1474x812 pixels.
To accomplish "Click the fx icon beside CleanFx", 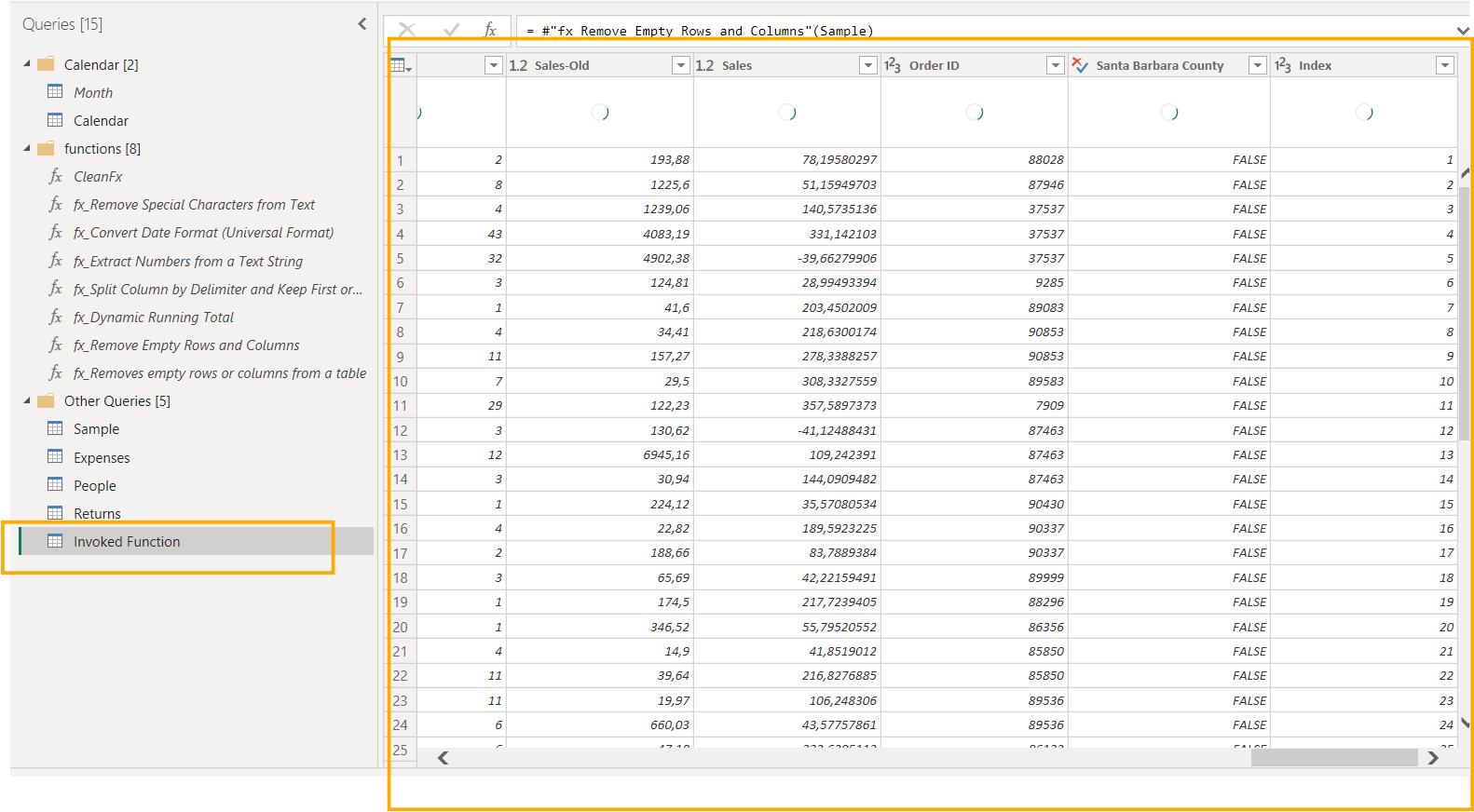I will [56, 176].
